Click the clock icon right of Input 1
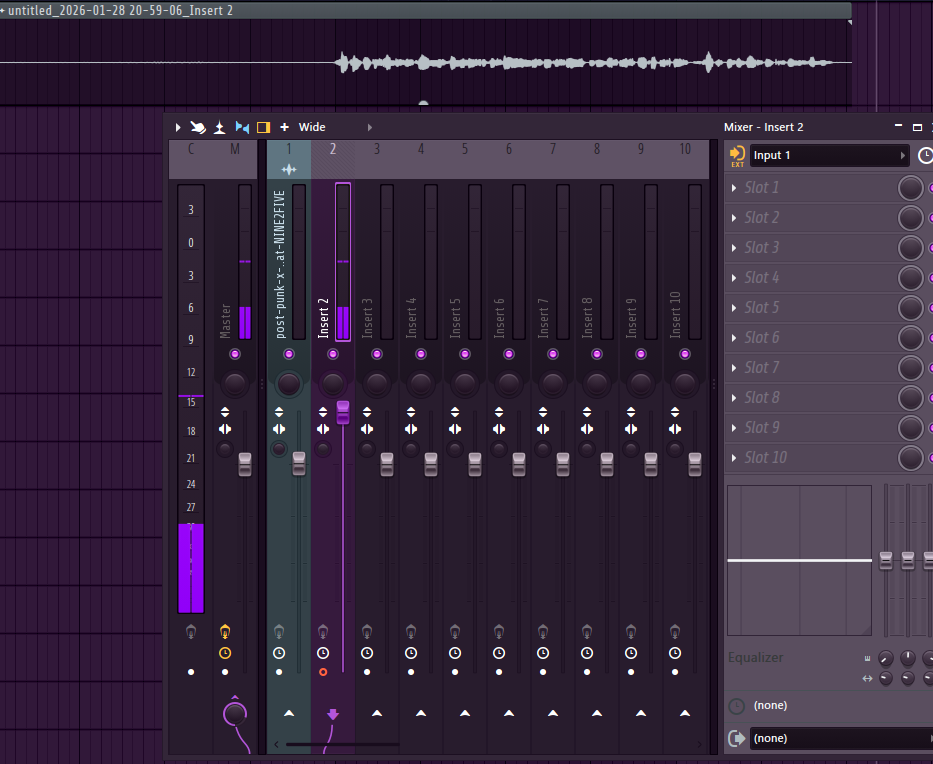Viewport: 933px width, 764px height. (x=924, y=155)
